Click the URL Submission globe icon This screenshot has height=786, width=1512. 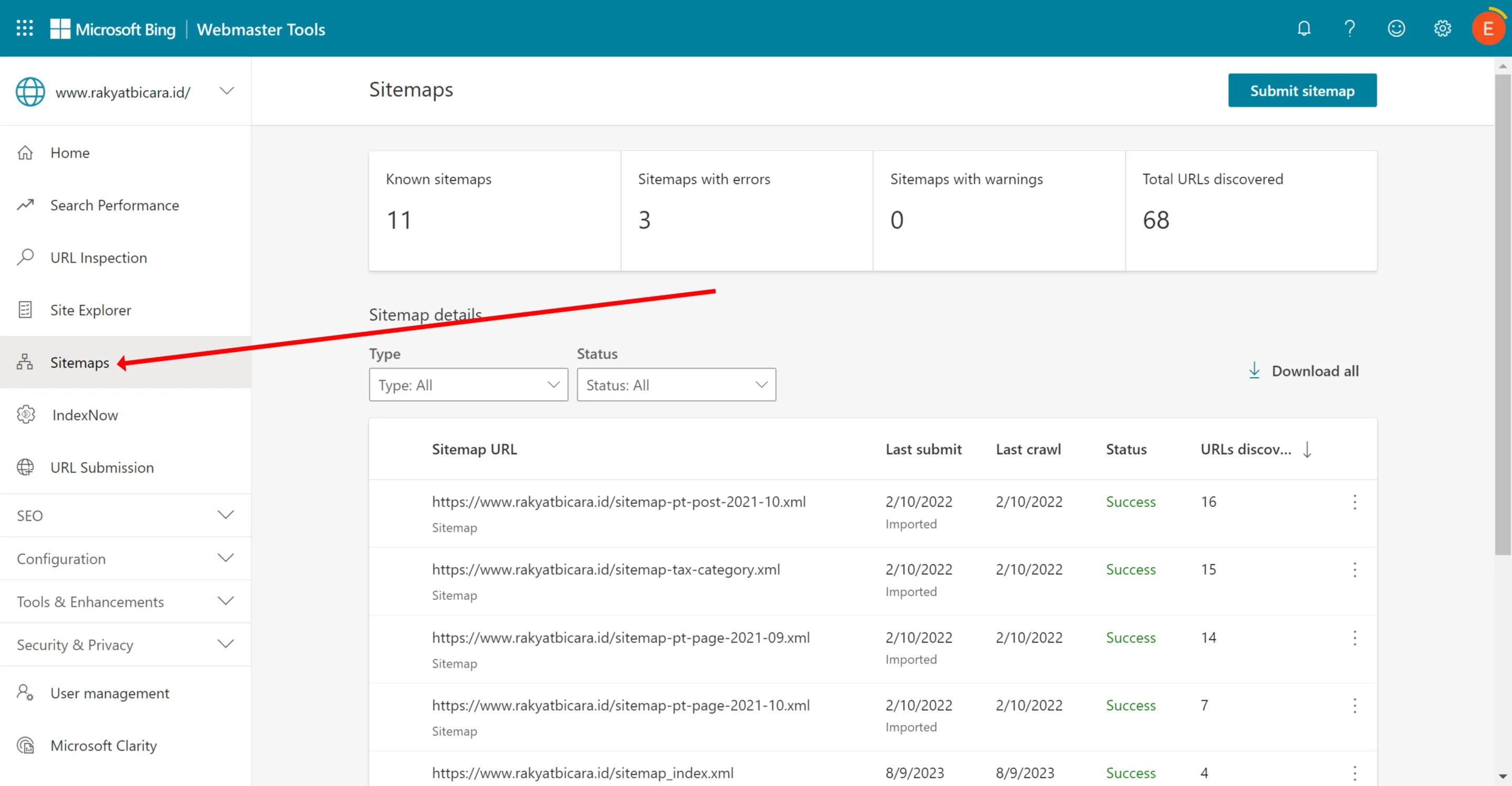tap(25, 467)
